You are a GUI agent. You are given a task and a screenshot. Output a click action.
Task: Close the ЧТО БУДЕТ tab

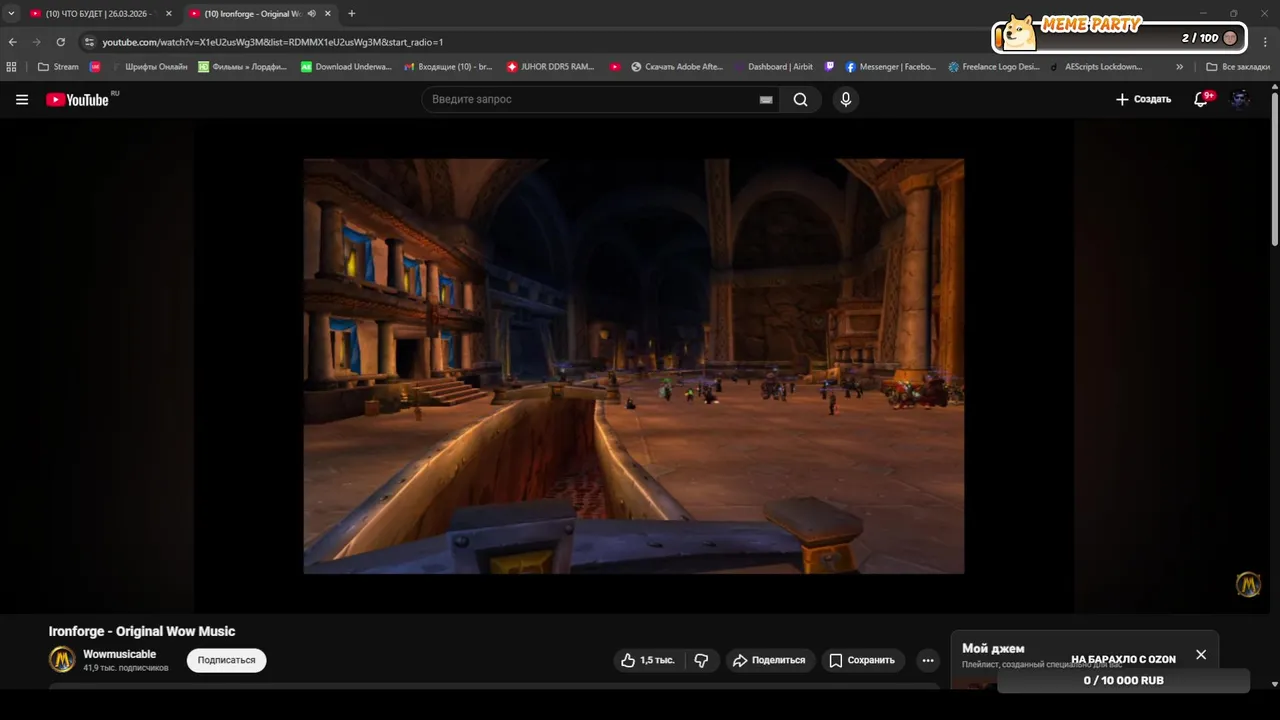tap(168, 14)
